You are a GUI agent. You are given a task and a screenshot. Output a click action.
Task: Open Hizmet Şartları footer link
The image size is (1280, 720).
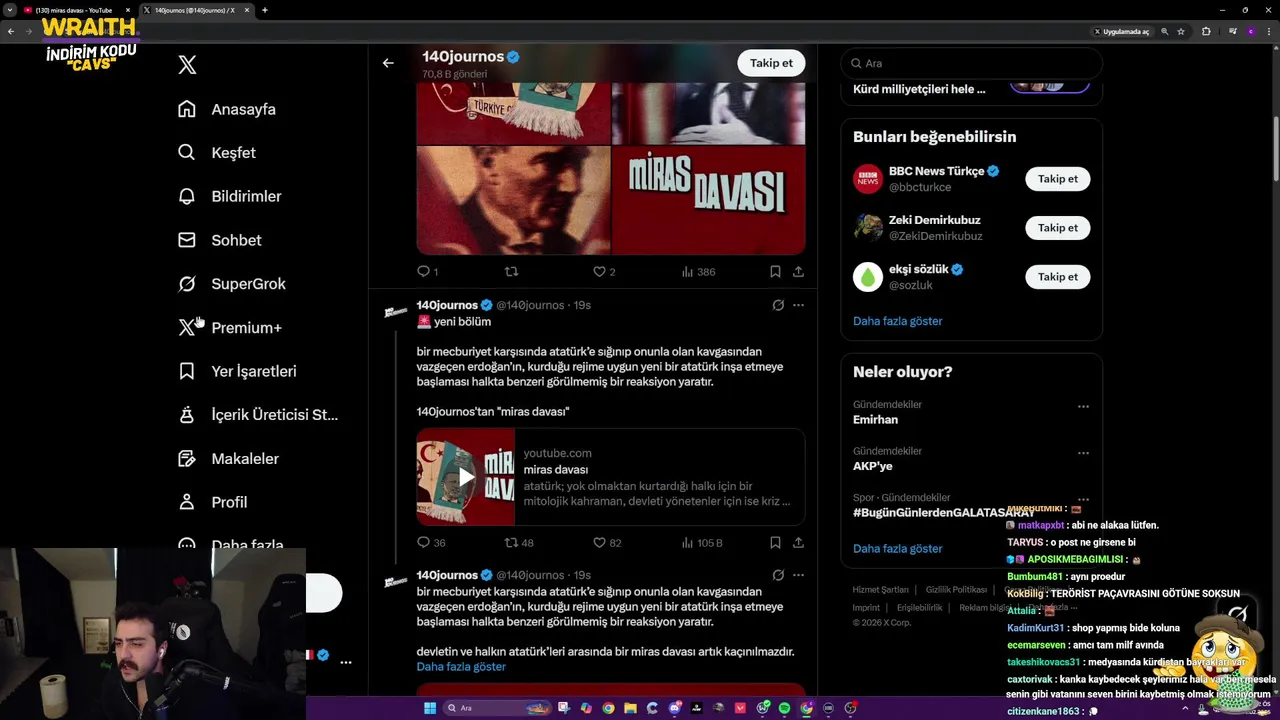[x=880, y=590]
